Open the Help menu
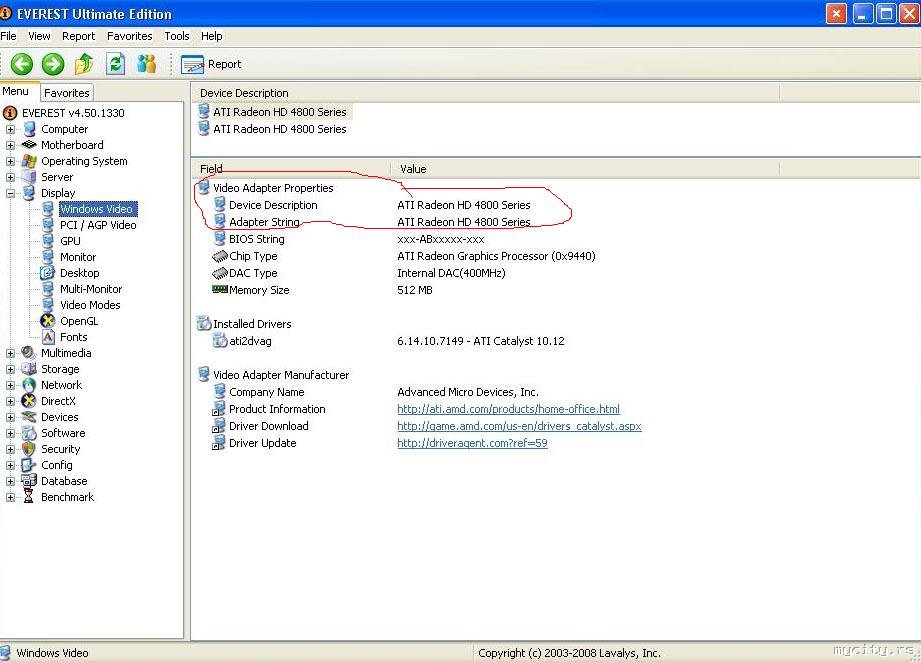921x662 pixels. [211, 36]
